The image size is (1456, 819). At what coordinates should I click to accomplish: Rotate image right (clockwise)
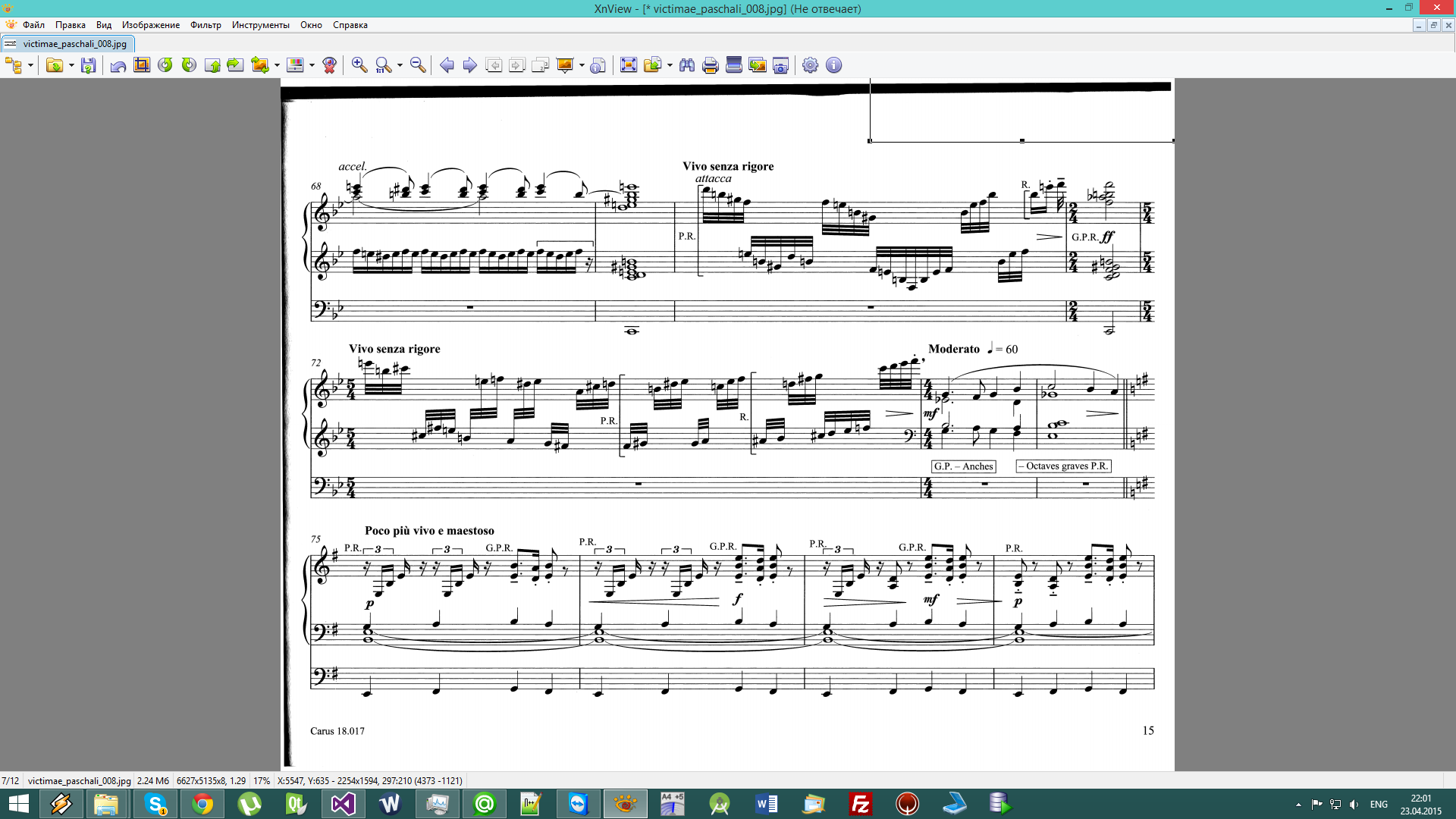[189, 65]
